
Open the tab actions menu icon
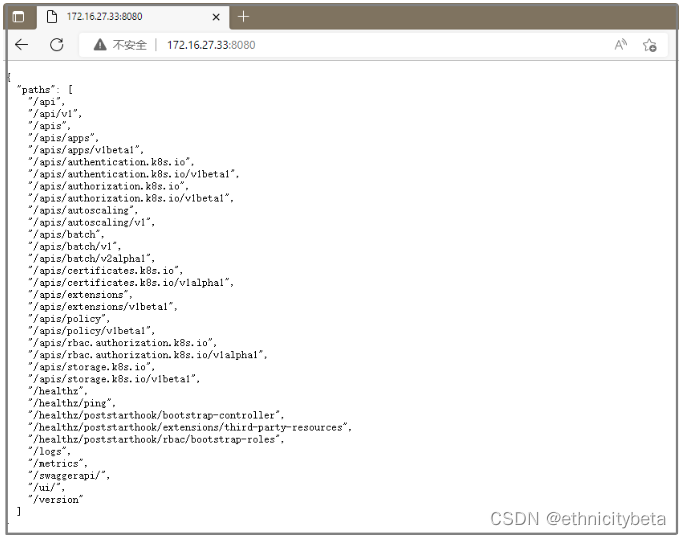[x=18, y=17]
